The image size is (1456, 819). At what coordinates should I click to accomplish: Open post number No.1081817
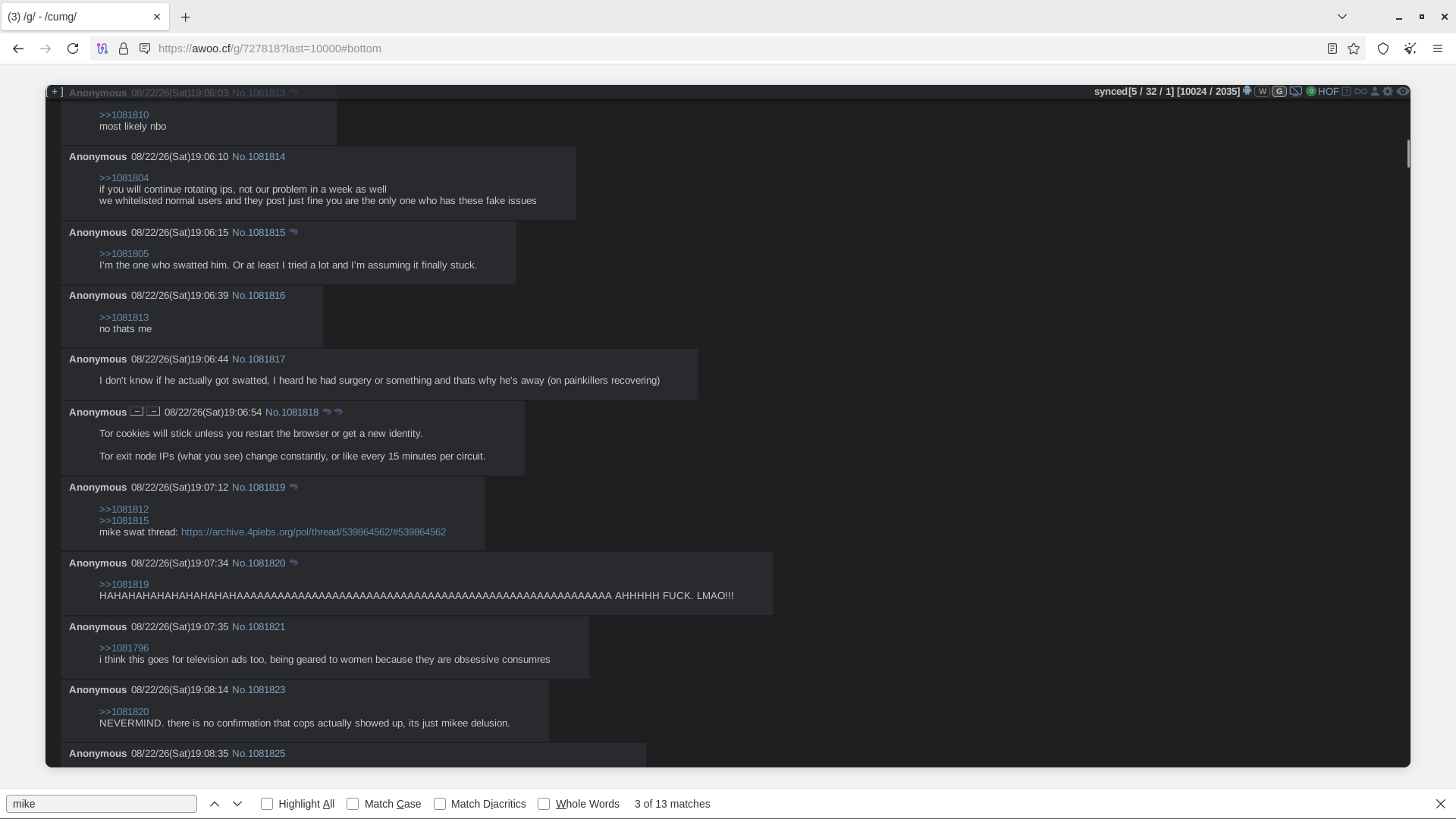(259, 359)
